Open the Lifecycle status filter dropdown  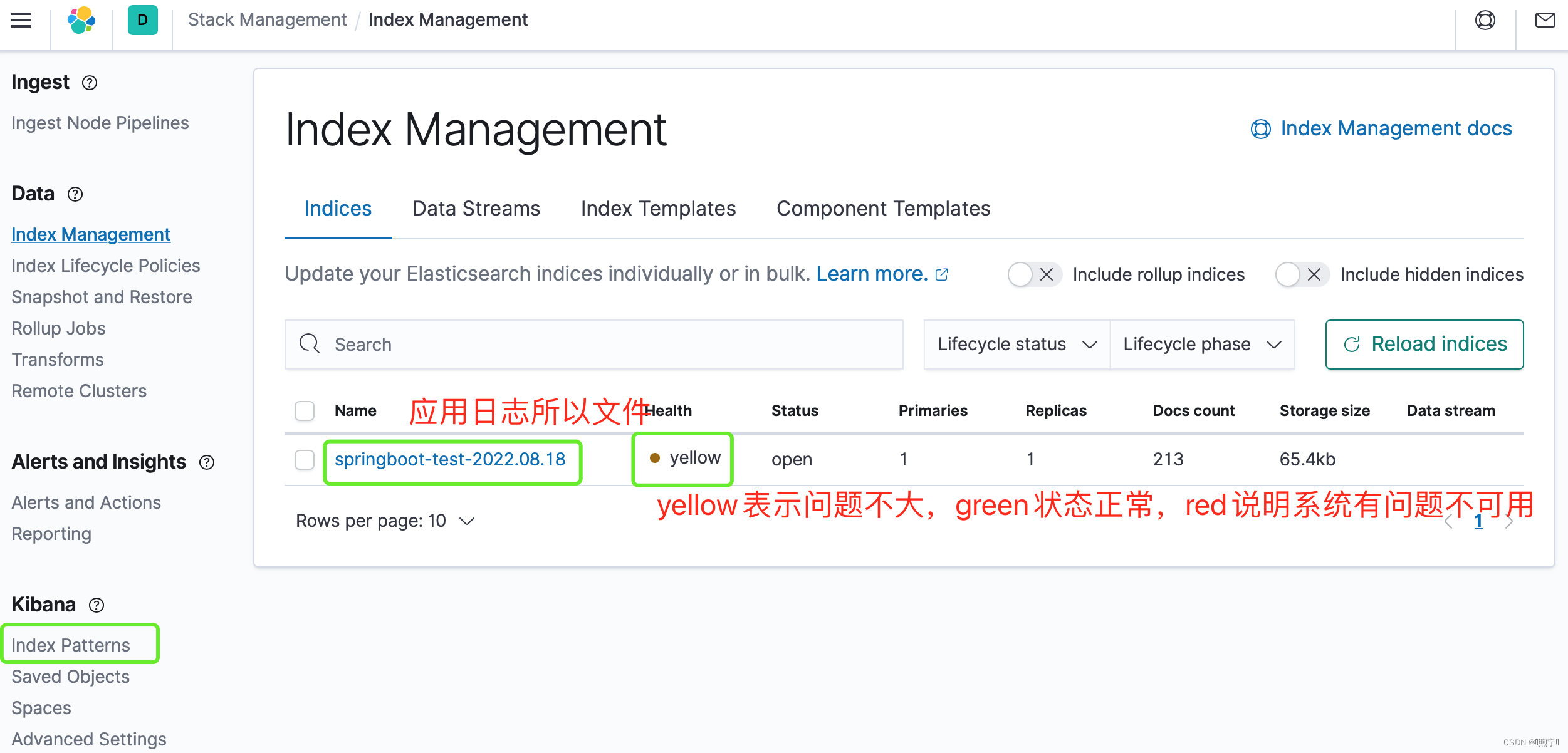(1017, 345)
